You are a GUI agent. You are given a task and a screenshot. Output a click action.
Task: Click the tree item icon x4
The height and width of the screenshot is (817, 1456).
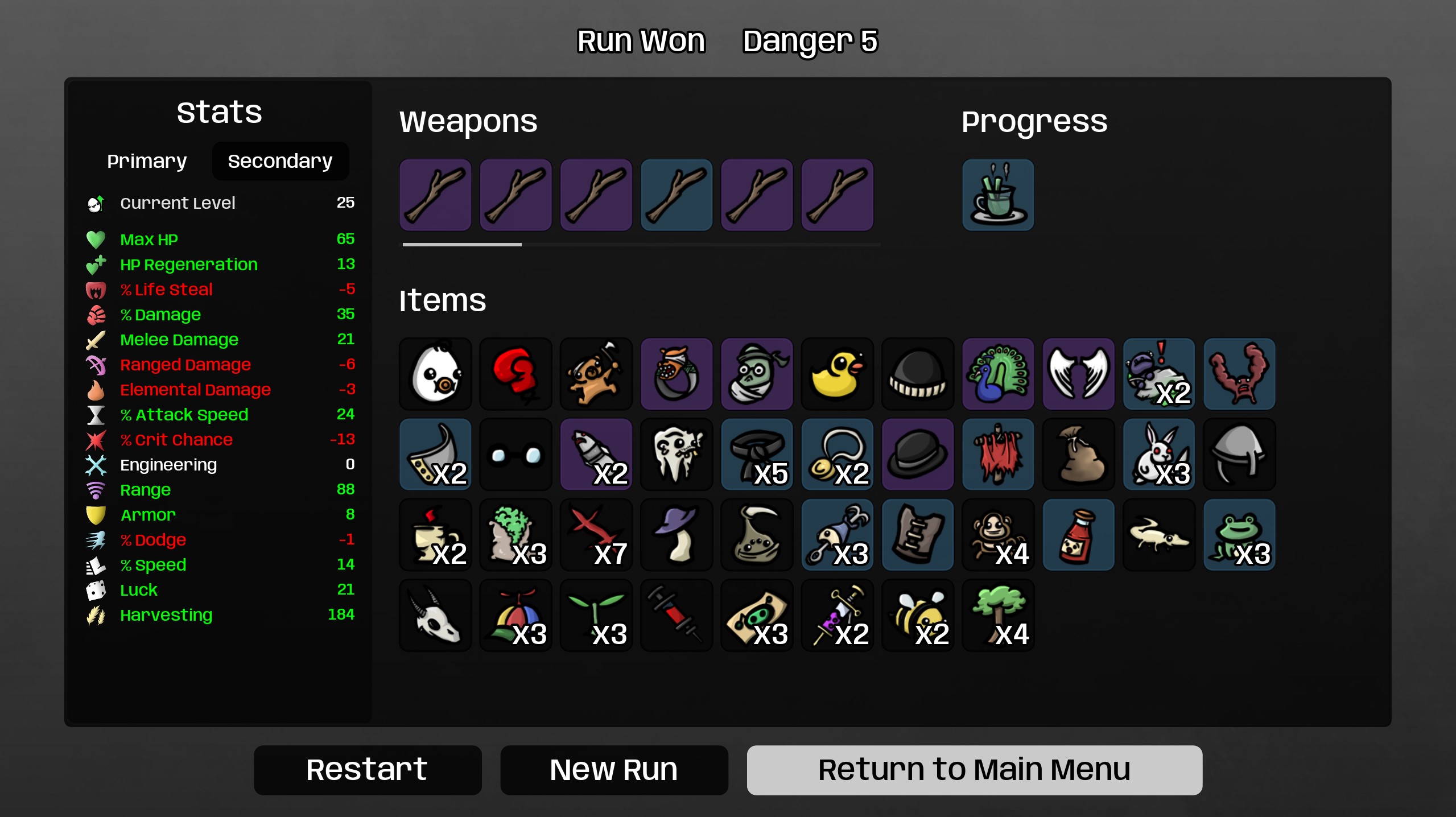[998, 615]
